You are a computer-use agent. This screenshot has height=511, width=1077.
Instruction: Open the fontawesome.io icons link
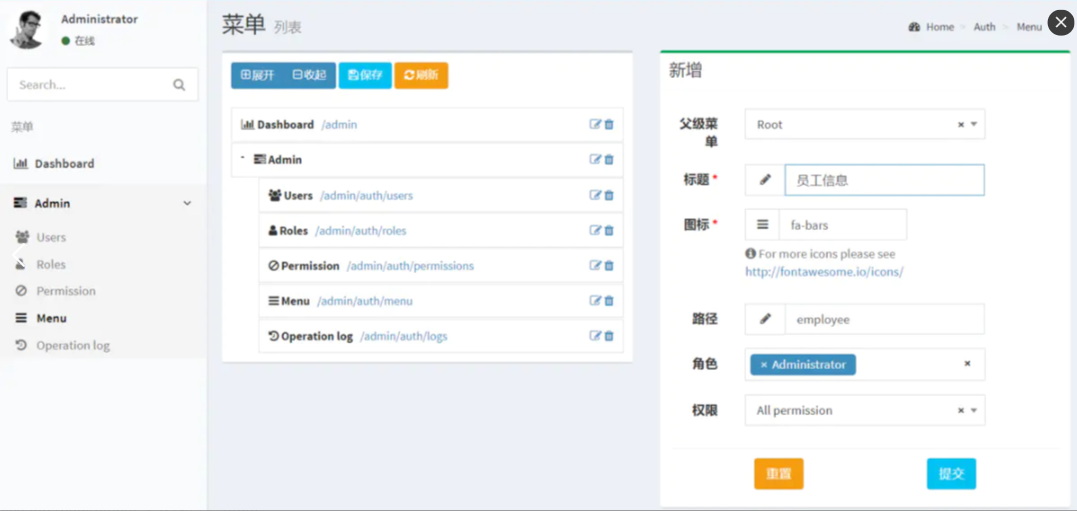[x=824, y=271]
